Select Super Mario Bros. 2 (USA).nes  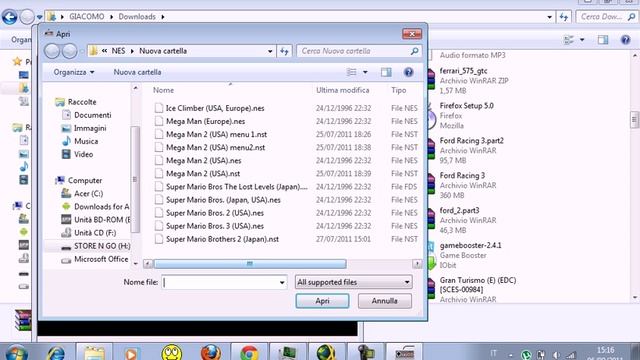pyautogui.click(x=215, y=213)
